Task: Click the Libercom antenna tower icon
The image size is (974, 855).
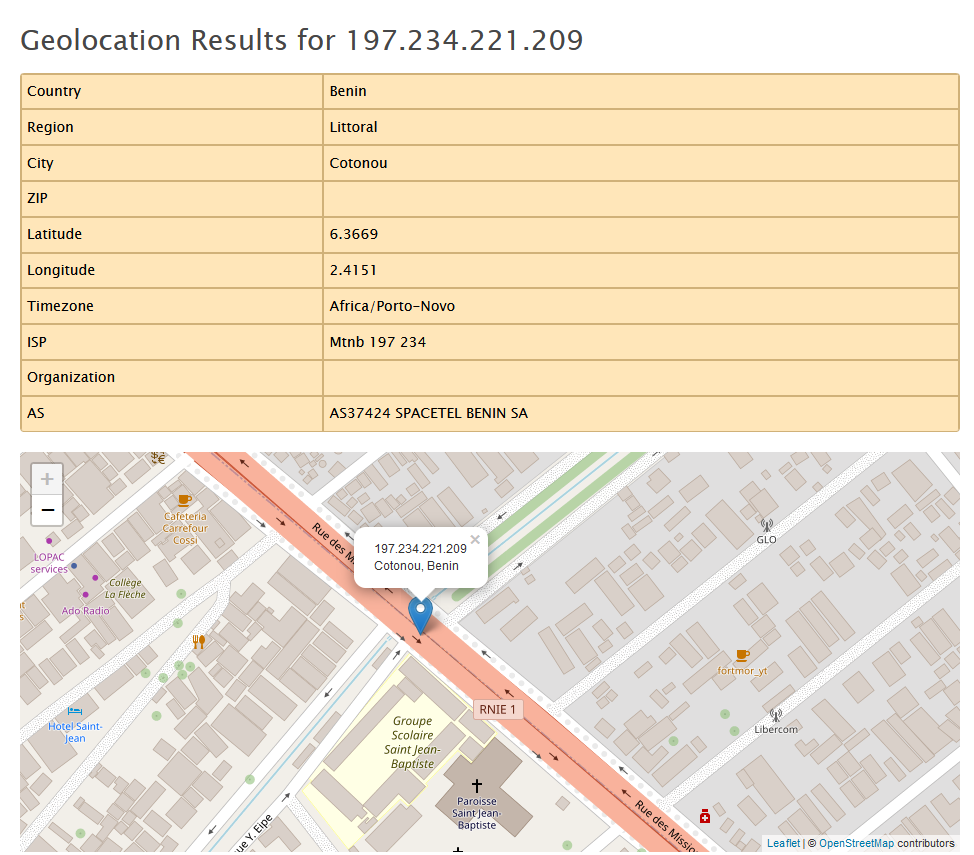Action: pos(775,715)
